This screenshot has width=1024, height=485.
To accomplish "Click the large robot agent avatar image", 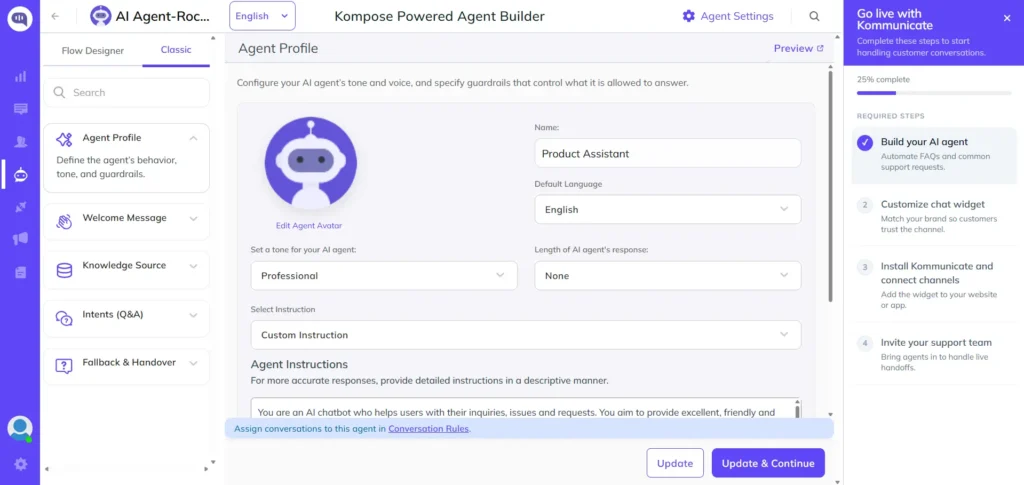I will pos(311,163).
